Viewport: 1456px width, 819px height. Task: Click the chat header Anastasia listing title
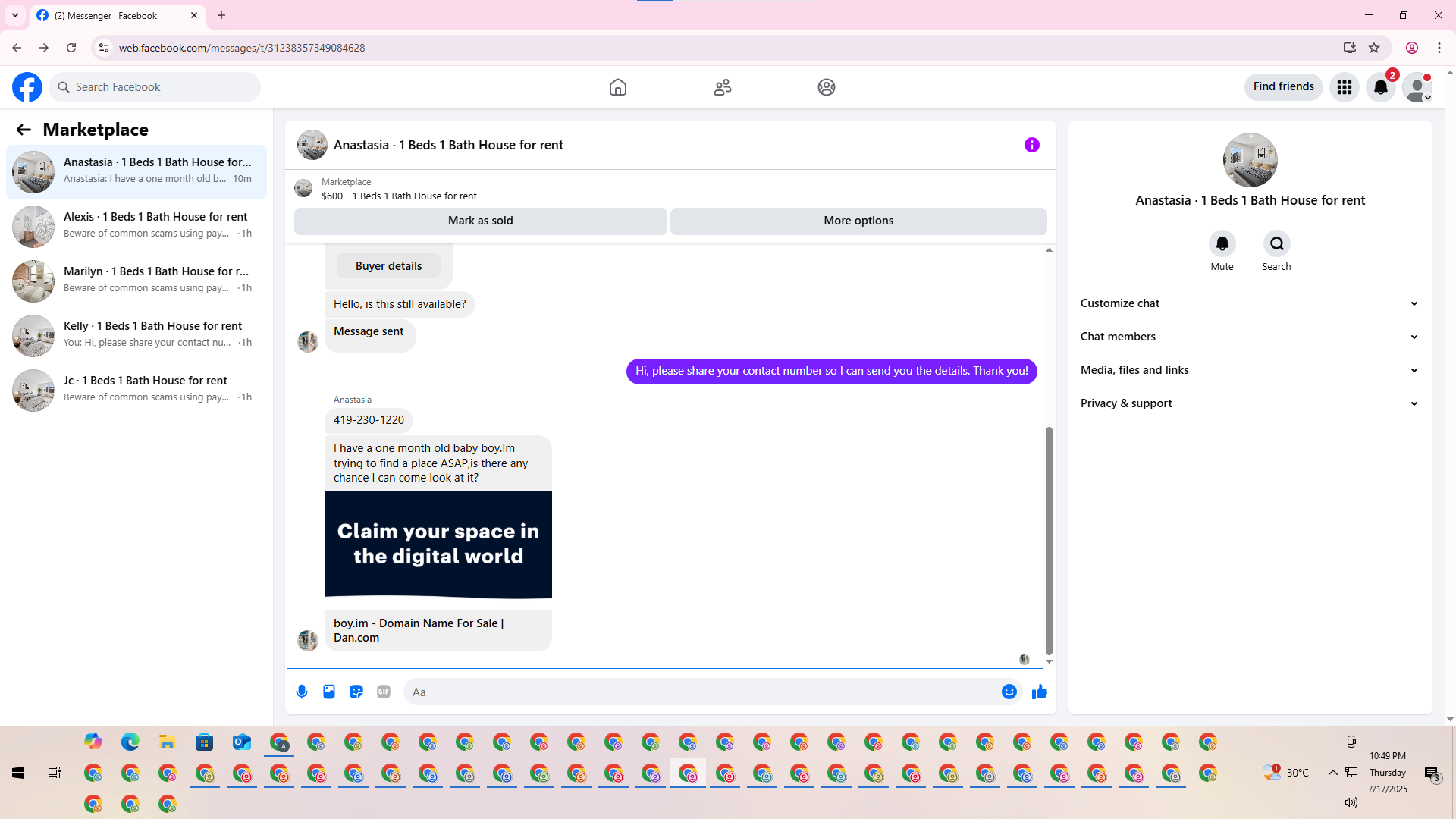448,145
